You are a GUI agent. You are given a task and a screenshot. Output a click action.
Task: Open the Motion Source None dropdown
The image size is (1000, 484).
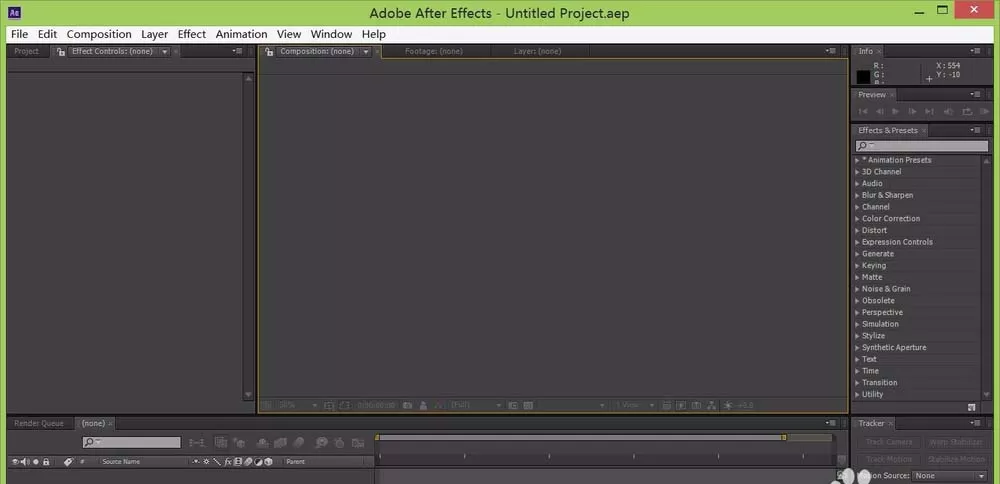click(949, 476)
